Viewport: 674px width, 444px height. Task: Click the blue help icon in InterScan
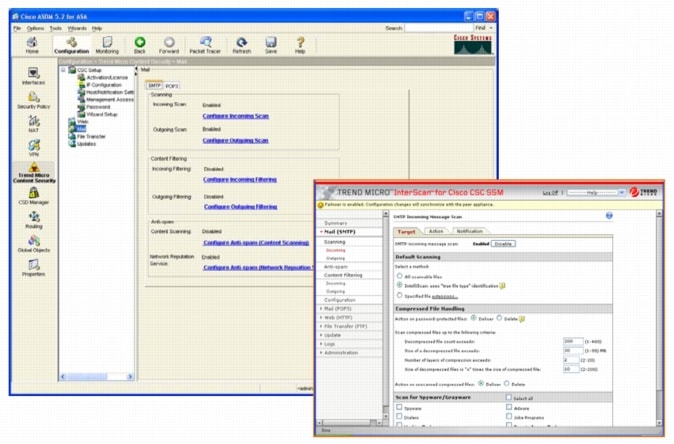[609, 216]
